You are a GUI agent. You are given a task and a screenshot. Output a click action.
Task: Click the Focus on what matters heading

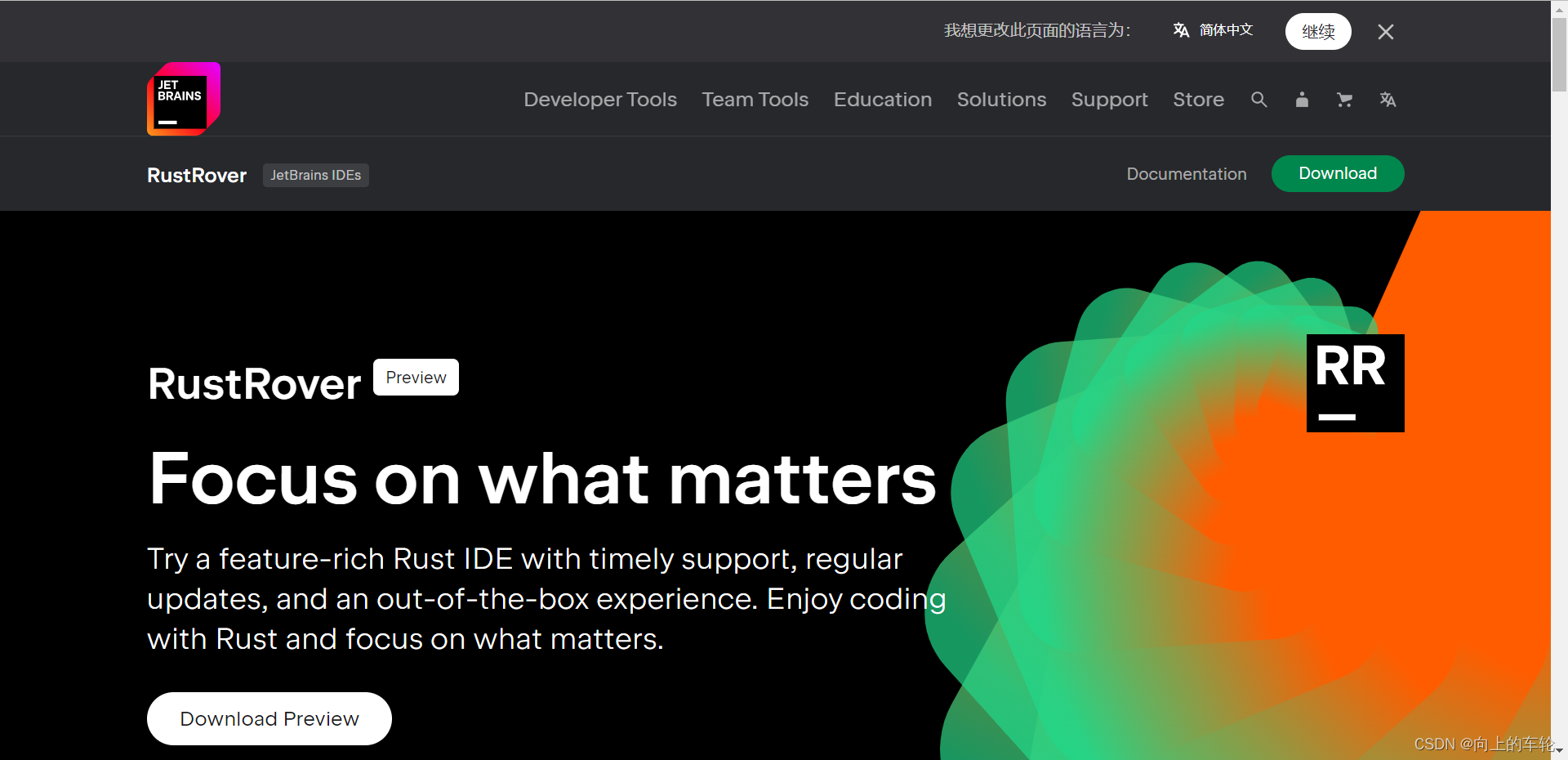coord(542,480)
